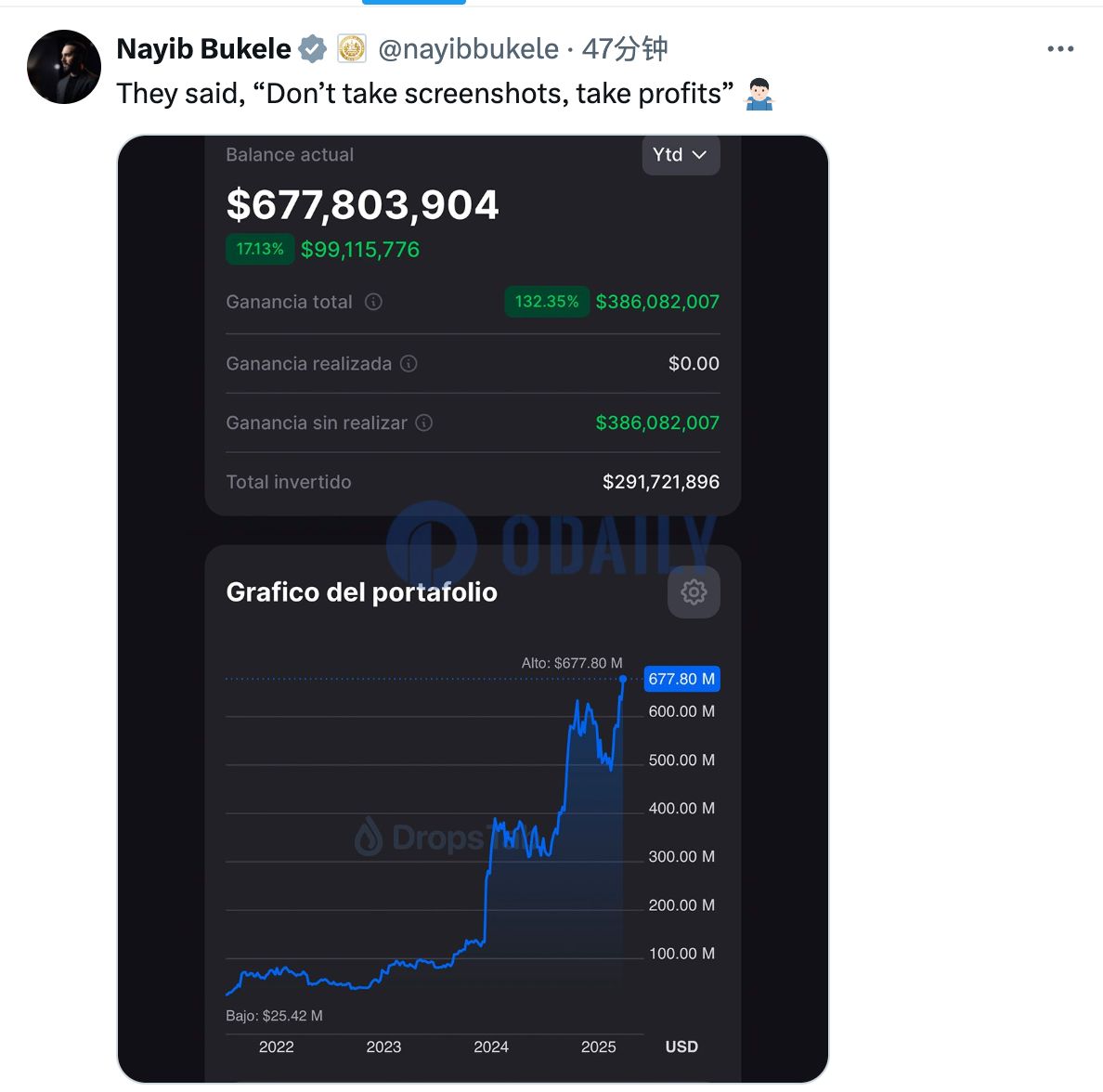Click info icon beside Ganancia total

point(373,302)
